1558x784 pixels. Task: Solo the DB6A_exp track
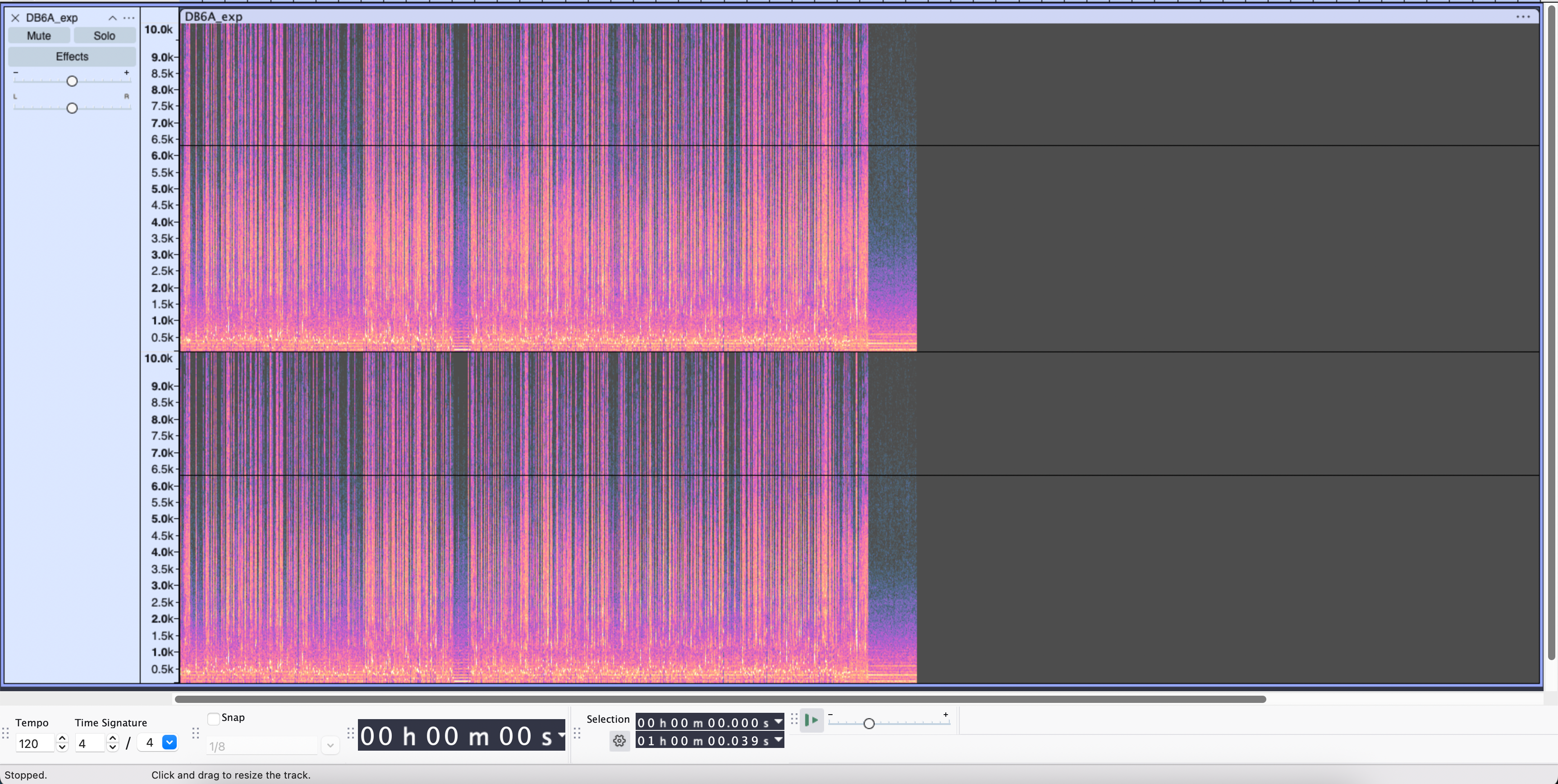[104, 36]
